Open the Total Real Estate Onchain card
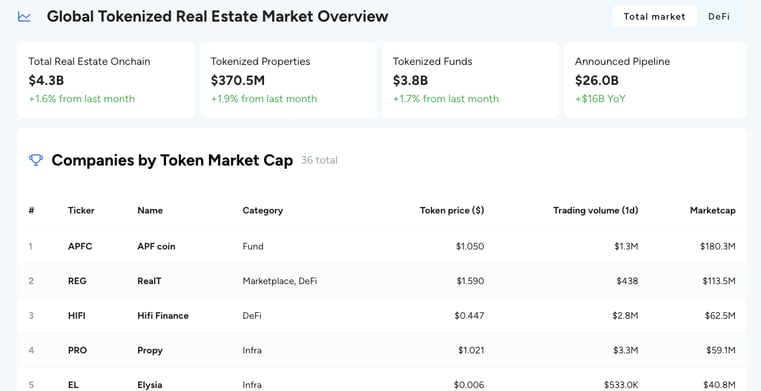761x391 pixels. (x=106, y=80)
